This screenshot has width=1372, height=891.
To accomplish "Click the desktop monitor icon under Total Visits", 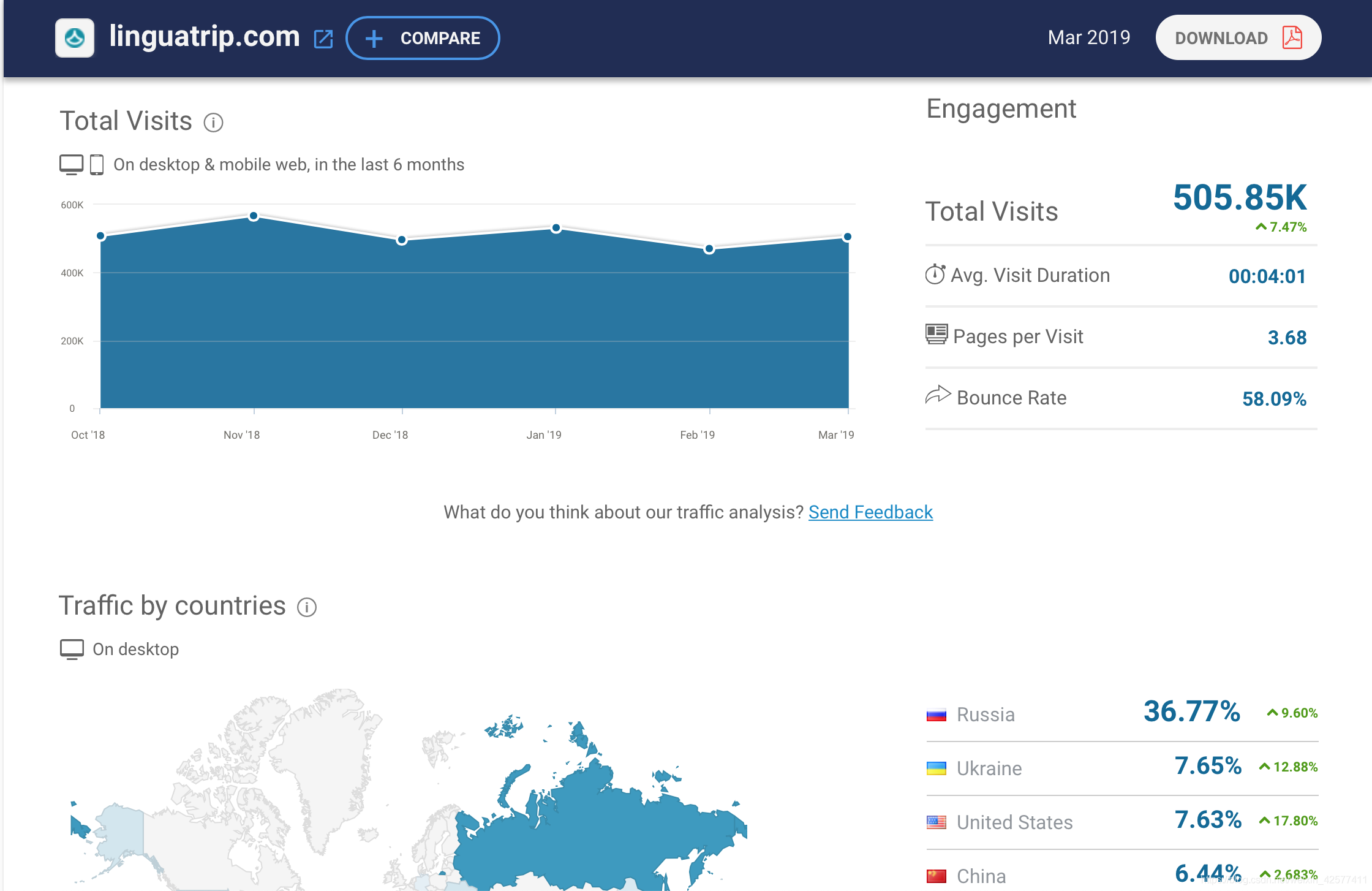I will pyautogui.click(x=71, y=165).
